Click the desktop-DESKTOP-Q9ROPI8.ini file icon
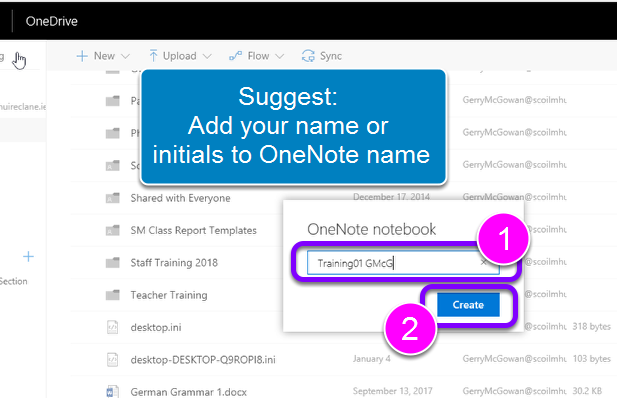This screenshot has height=398, width=617. pos(113,359)
